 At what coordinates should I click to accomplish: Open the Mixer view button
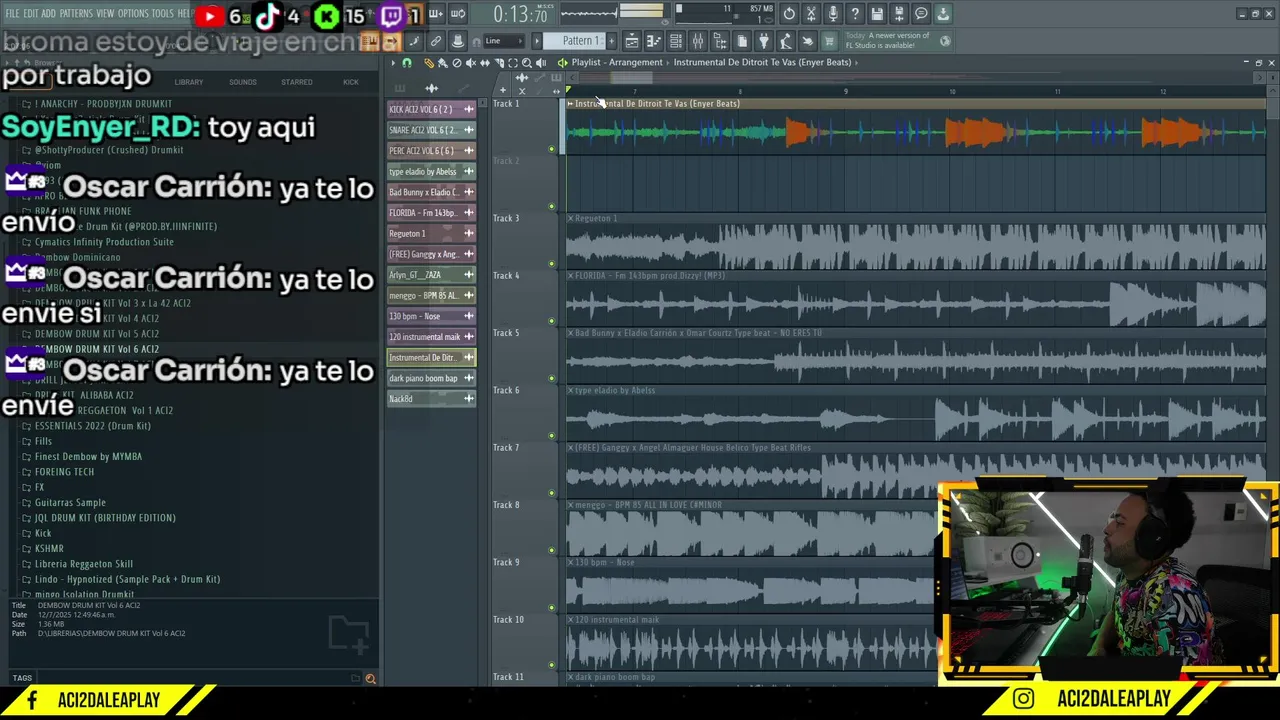[x=698, y=41]
